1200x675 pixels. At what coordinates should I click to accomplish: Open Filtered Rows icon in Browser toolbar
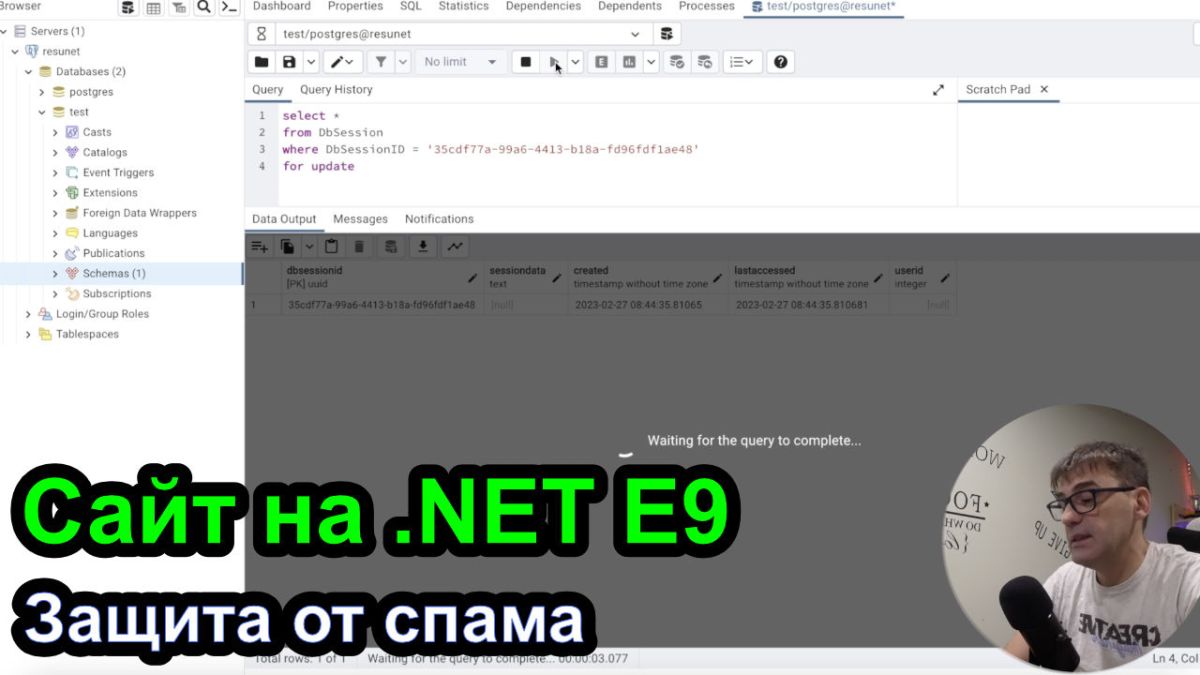tap(179, 8)
